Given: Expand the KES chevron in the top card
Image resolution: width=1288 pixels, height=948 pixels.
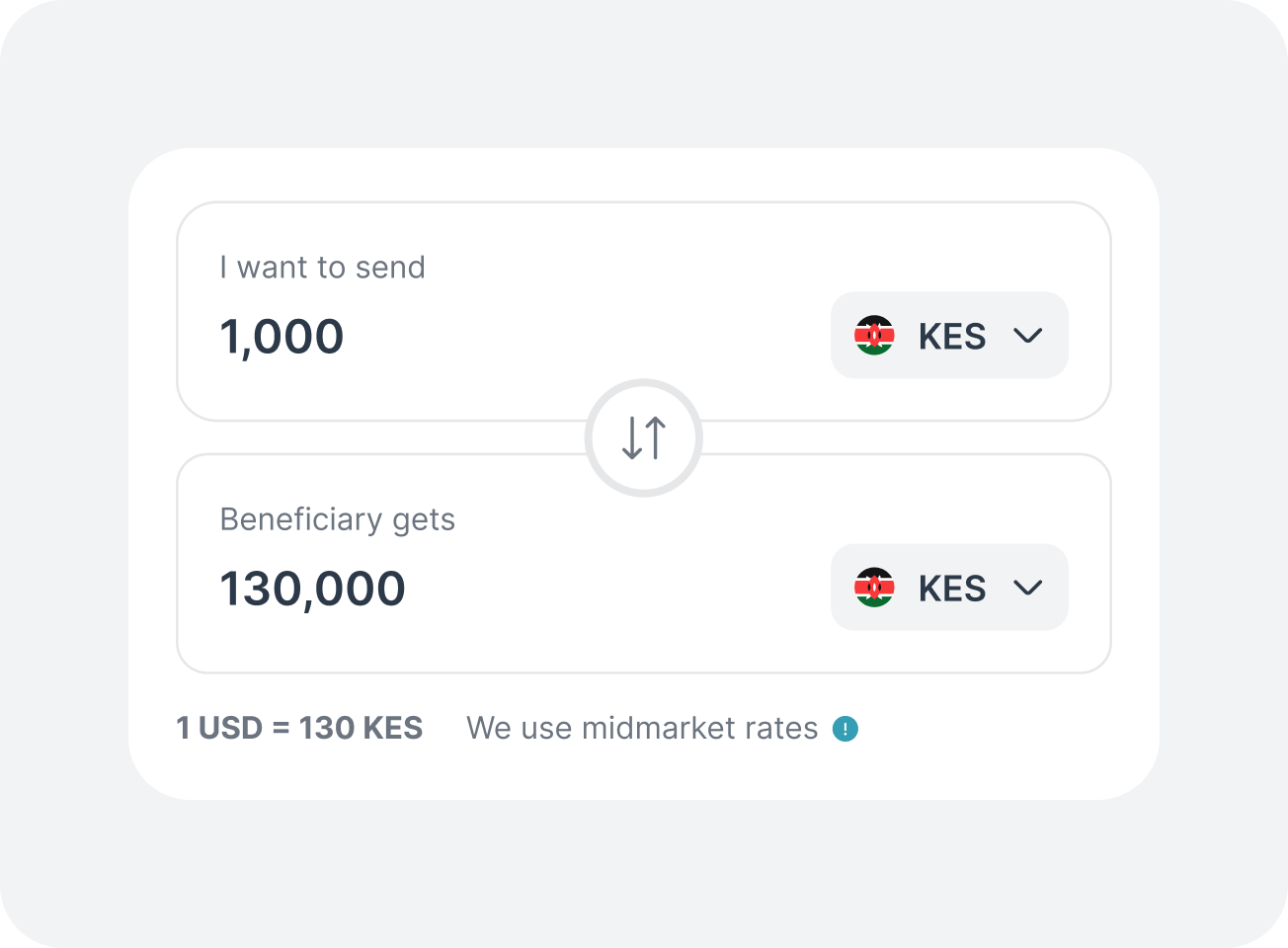Looking at the screenshot, I should tap(1027, 336).
